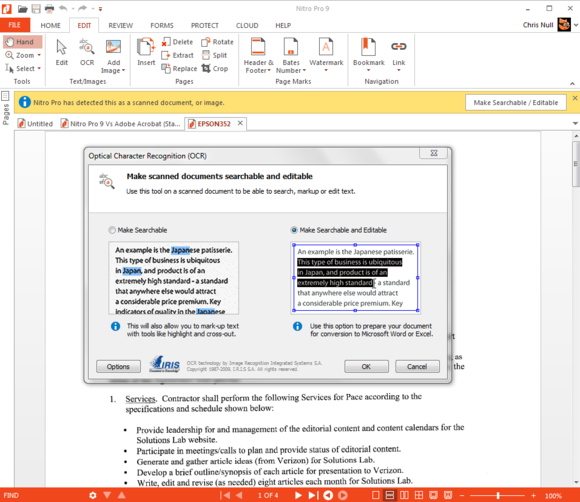Open Bates Number dropdown arrow

point(304,70)
